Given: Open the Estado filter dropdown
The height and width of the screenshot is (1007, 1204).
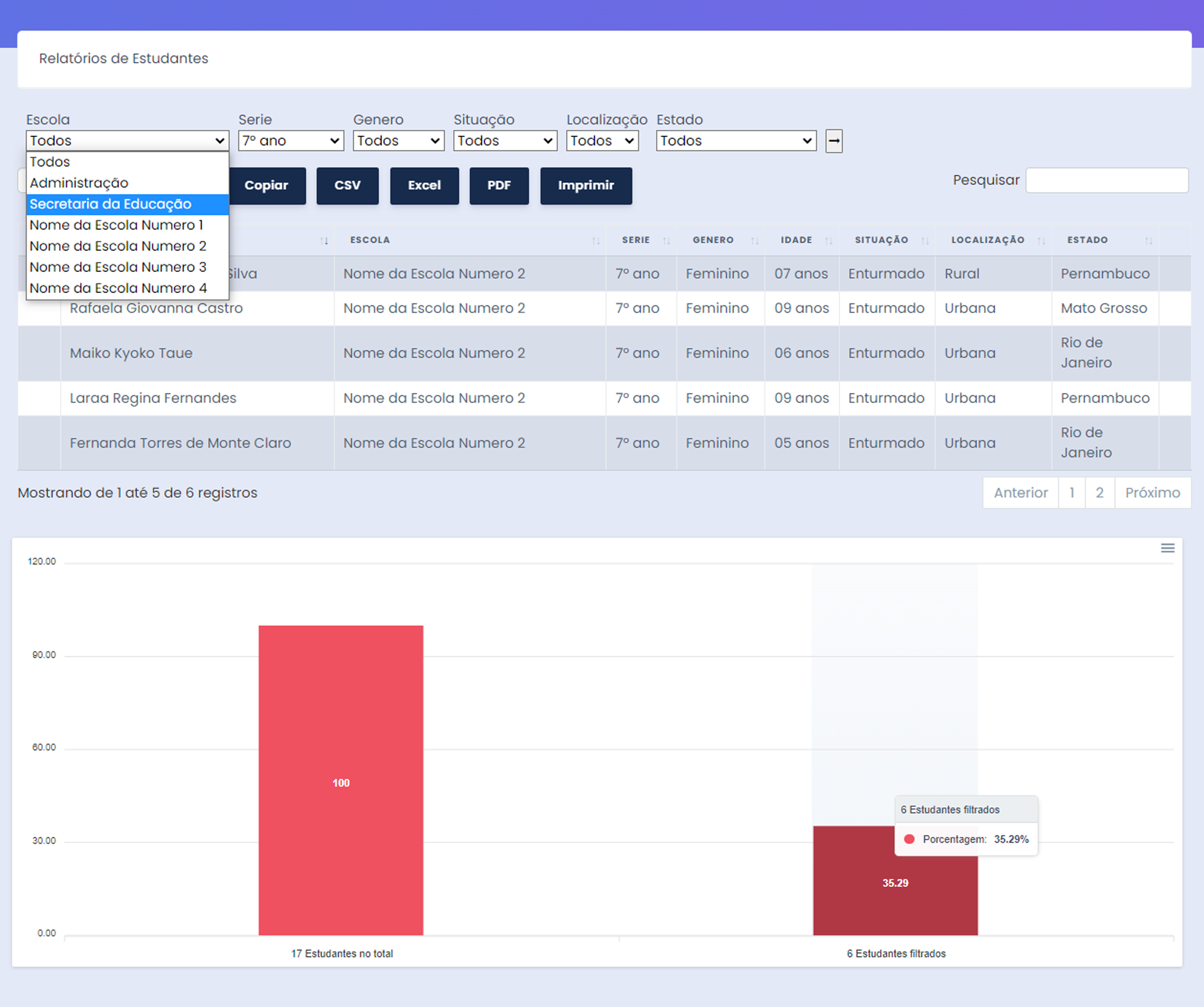Looking at the screenshot, I should coord(736,141).
